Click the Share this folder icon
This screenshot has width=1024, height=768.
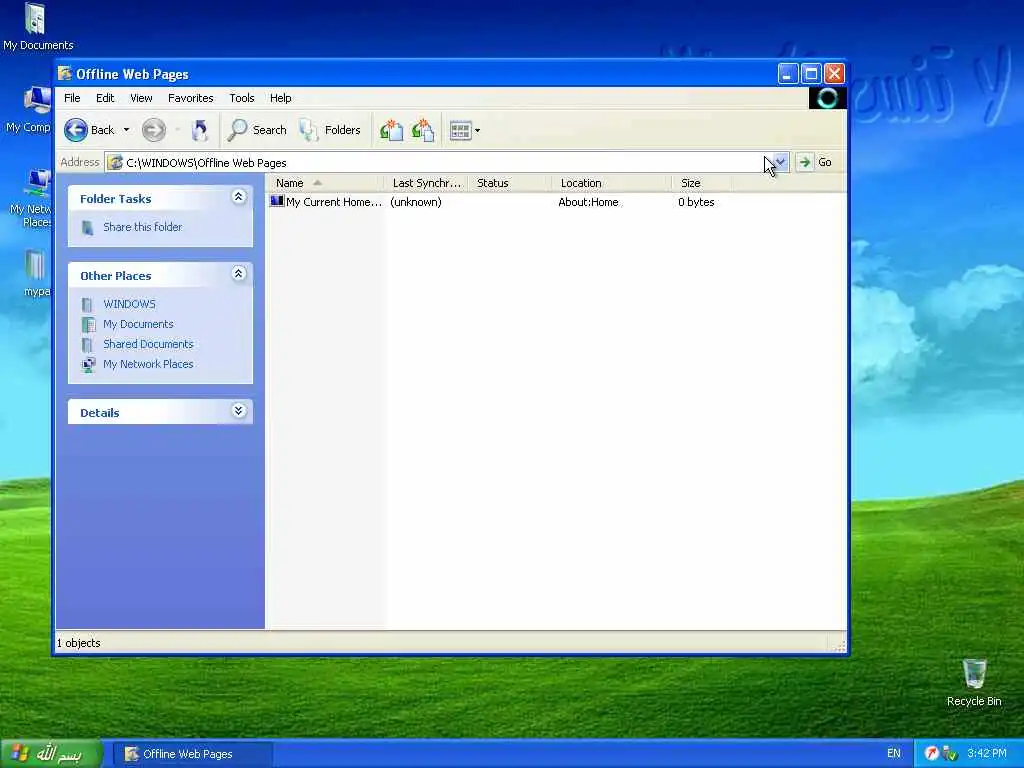tap(88, 227)
